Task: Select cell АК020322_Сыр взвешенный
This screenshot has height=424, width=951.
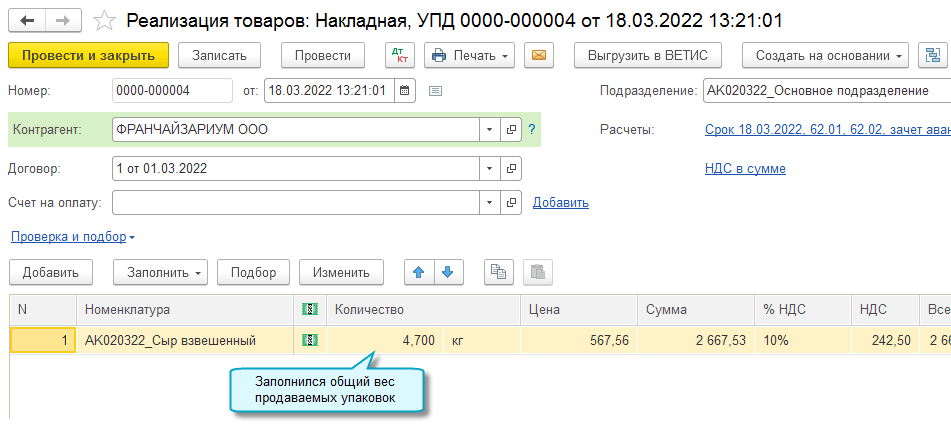Action: [x=185, y=340]
